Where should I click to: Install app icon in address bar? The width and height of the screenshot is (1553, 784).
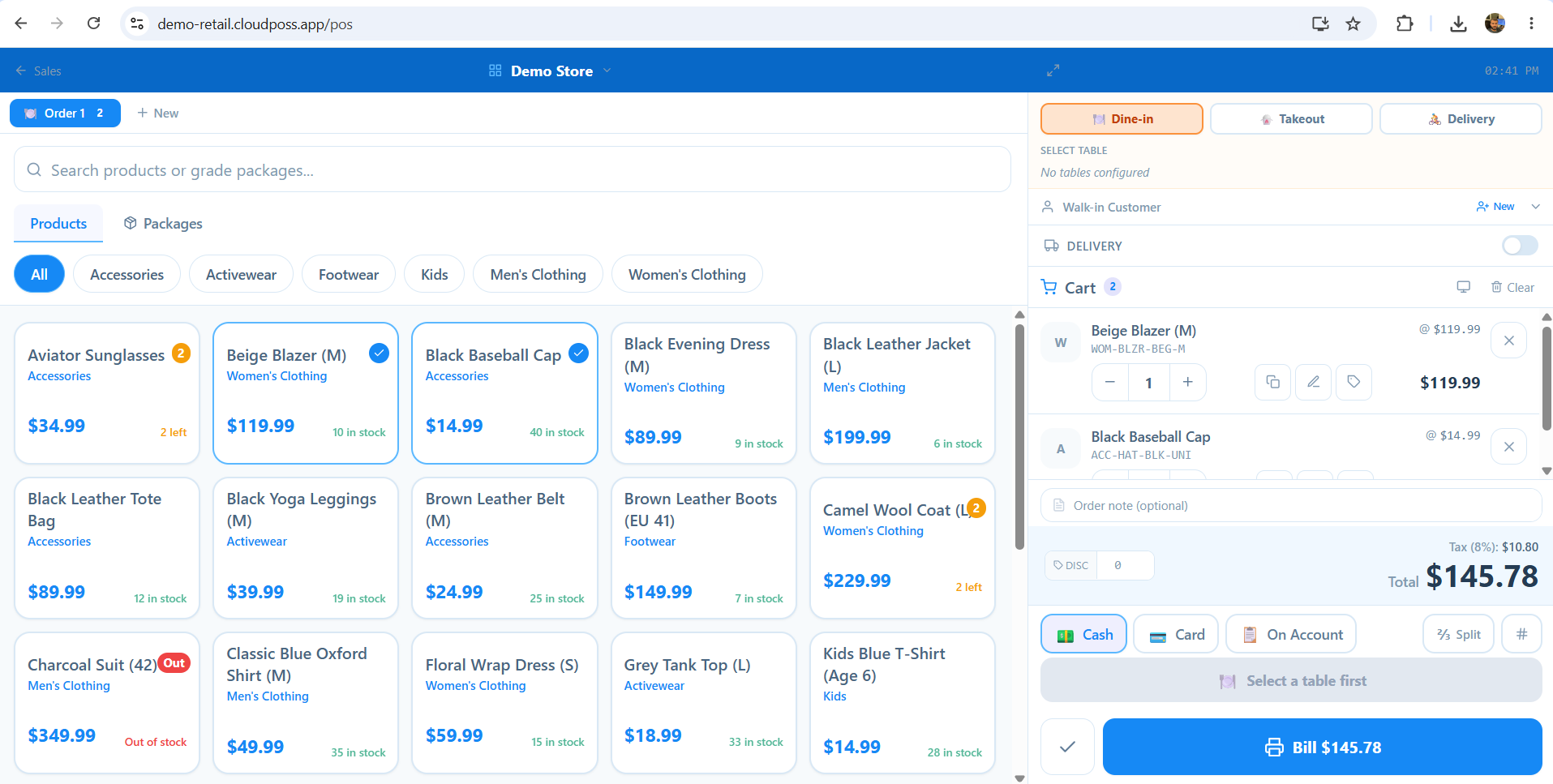(x=1320, y=24)
